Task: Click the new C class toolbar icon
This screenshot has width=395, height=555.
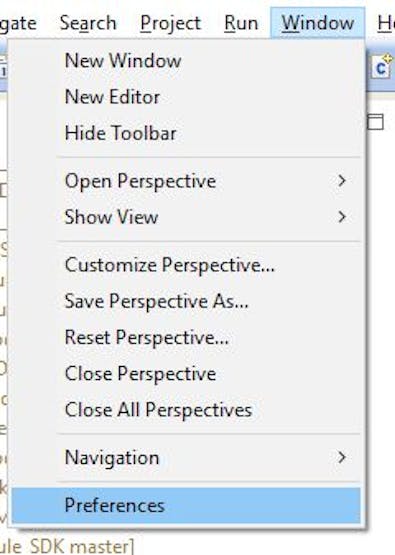Action: pos(383,67)
